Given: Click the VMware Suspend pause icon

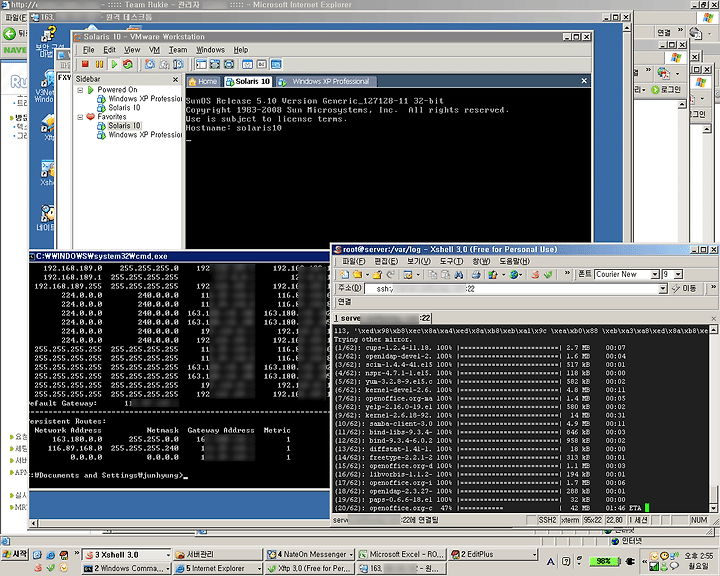Looking at the screenshot, I should [99, 64].
